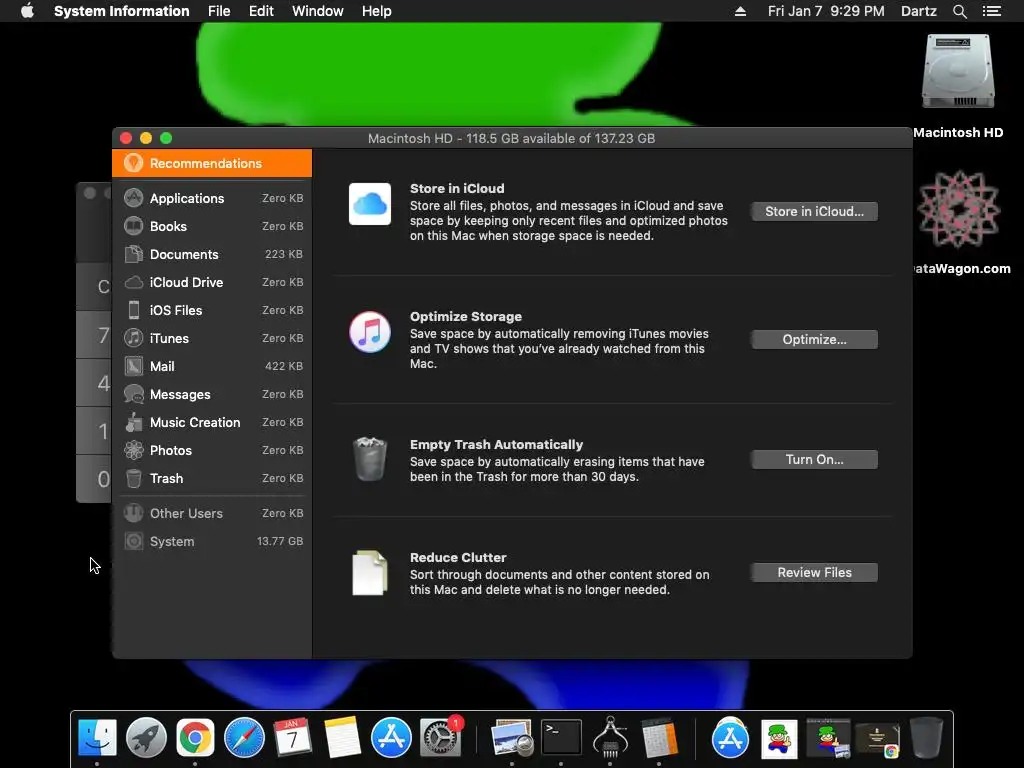Viewport: 1024px width, 768px height.
Task: Click the Photos flower icon
Action: (134, 450)
